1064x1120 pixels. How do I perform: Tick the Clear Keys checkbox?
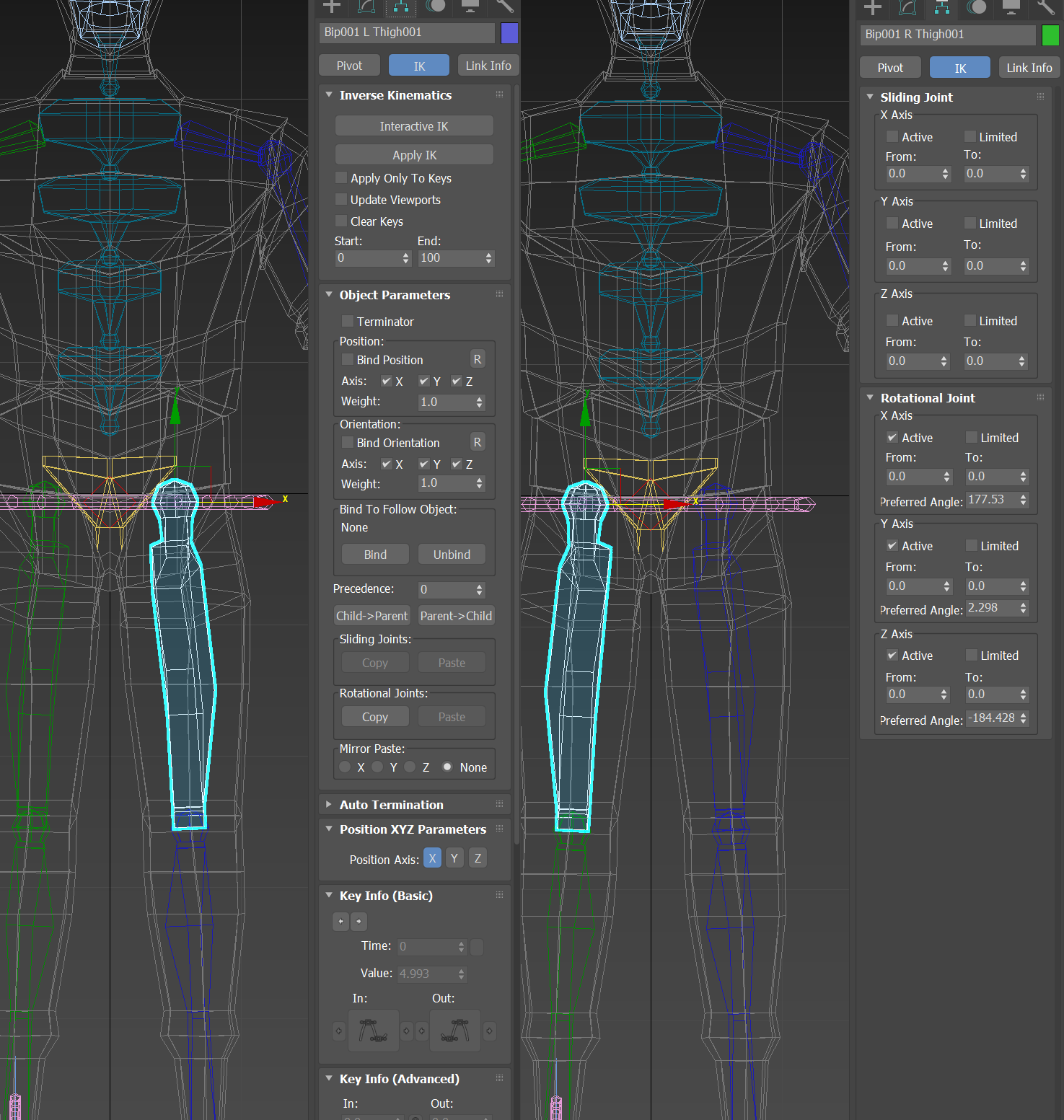coord(342,221)
